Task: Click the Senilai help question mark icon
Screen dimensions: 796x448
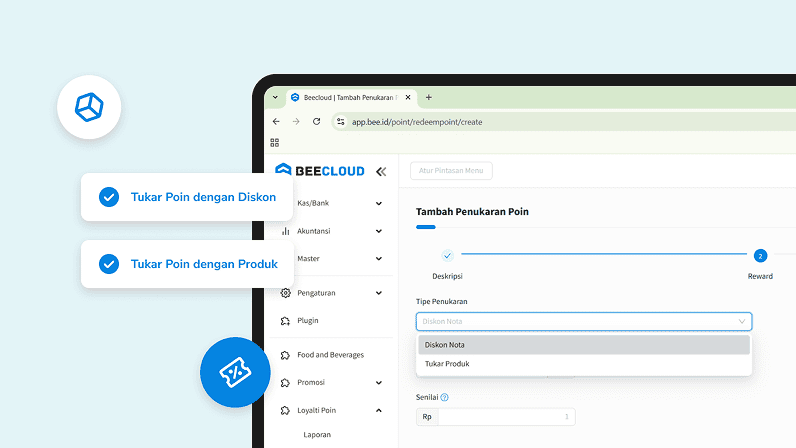Action: pyautogui.click(x=445, y=397)
